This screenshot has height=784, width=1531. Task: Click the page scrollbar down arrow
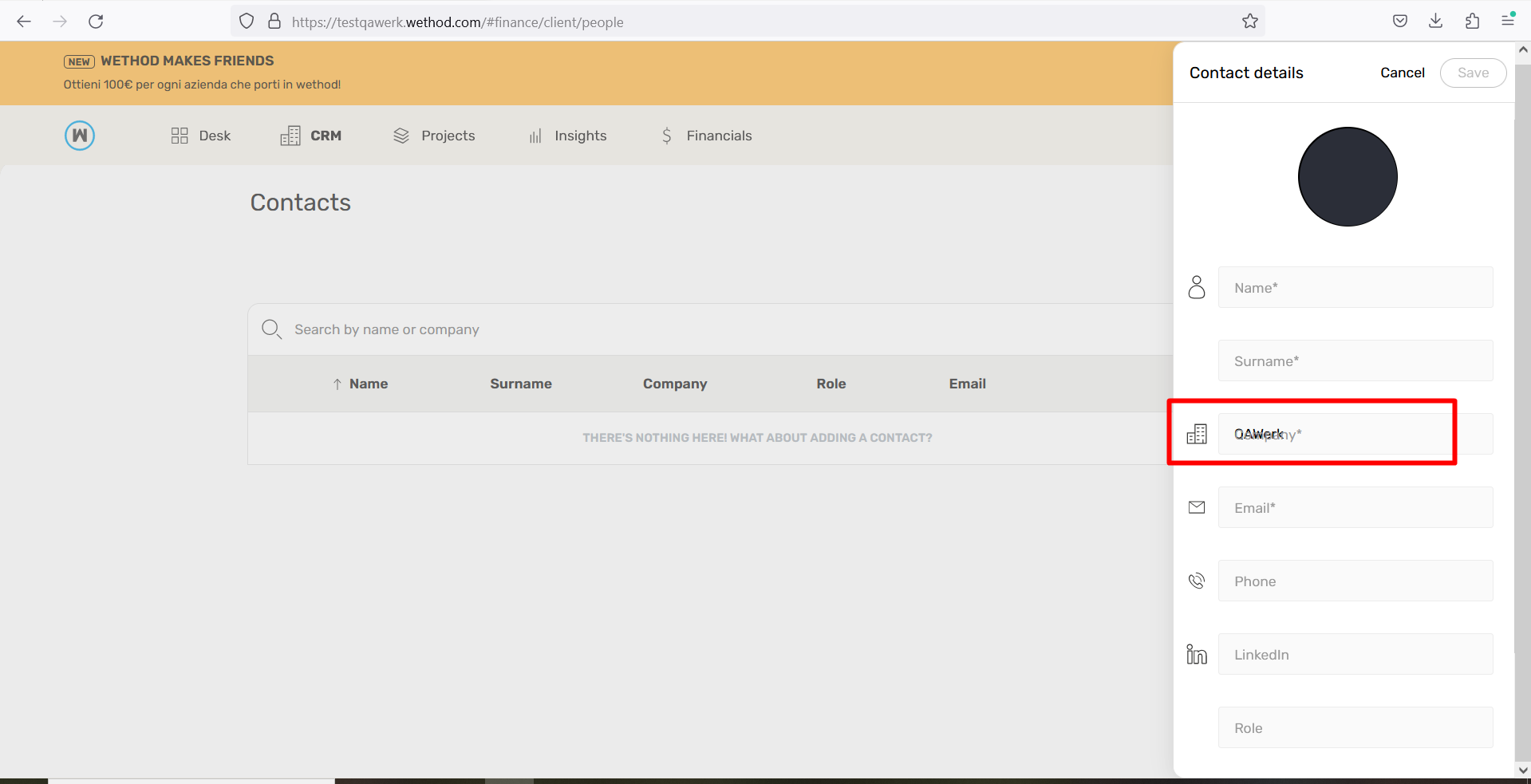pos(1523,770)
